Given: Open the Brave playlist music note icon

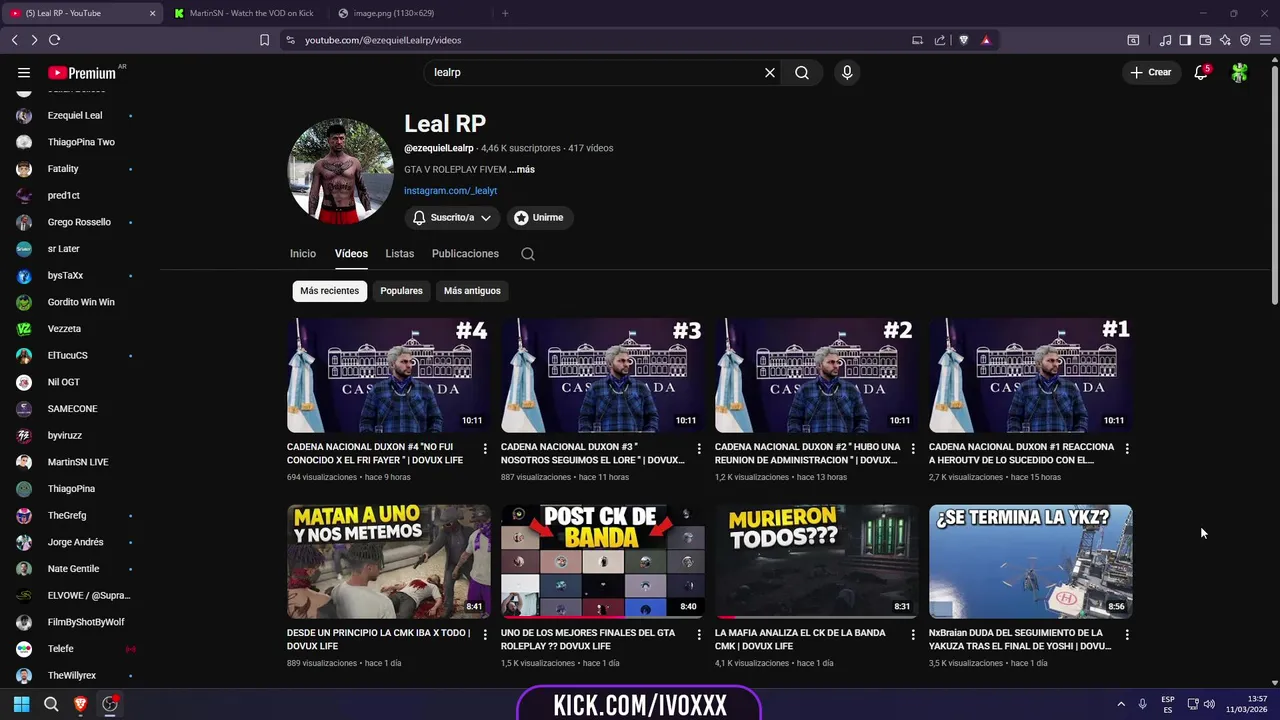Looking at the screenshot, I should [x=1165, y=40].
